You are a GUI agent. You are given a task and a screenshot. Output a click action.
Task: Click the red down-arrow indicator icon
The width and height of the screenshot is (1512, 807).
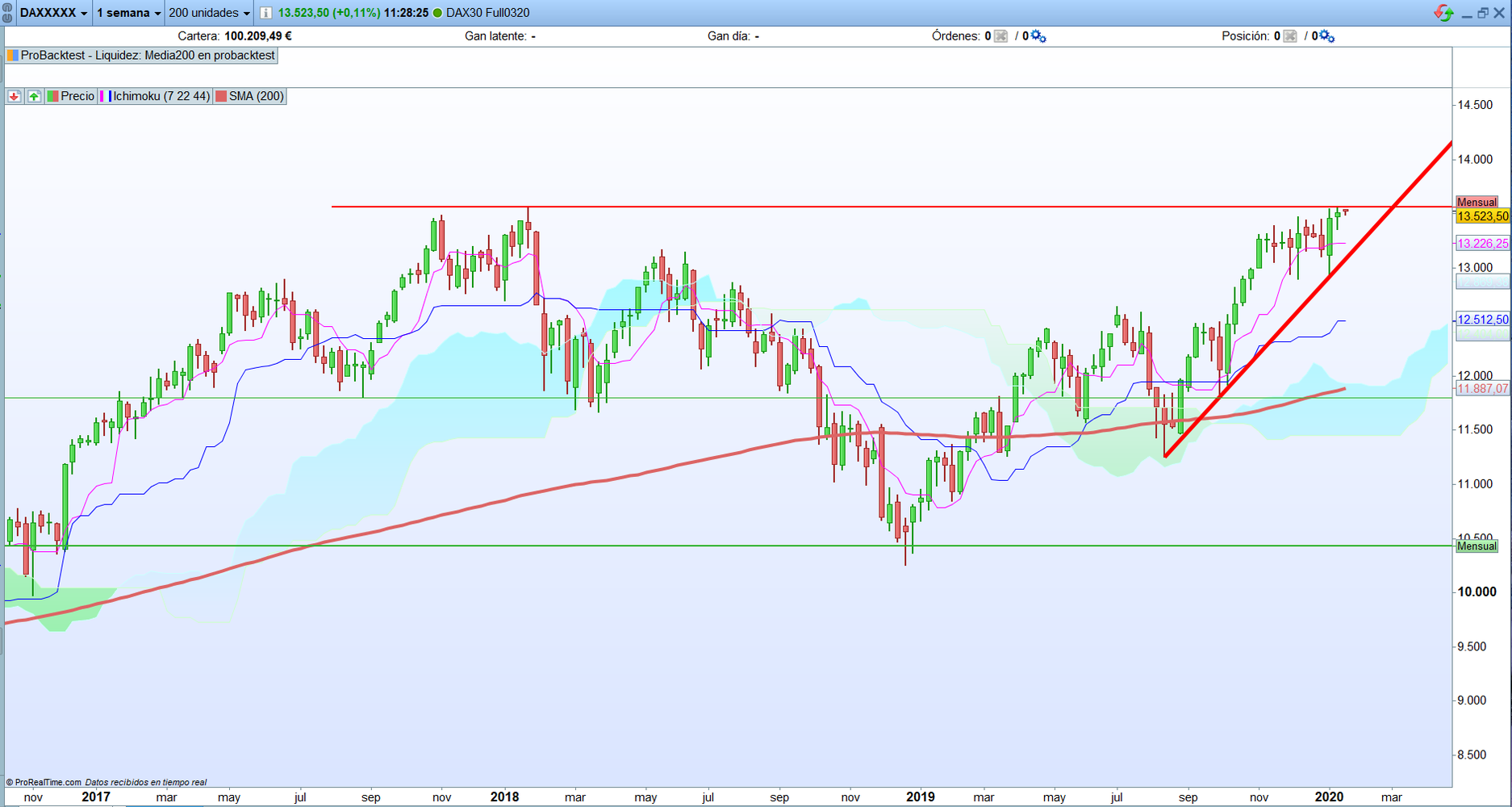click(15, 96)
